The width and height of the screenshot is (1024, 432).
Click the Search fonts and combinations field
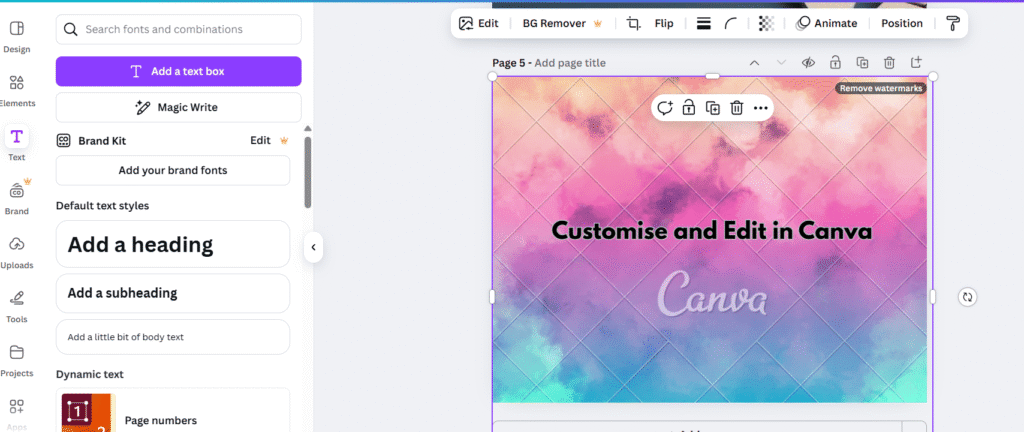(178, 29)
